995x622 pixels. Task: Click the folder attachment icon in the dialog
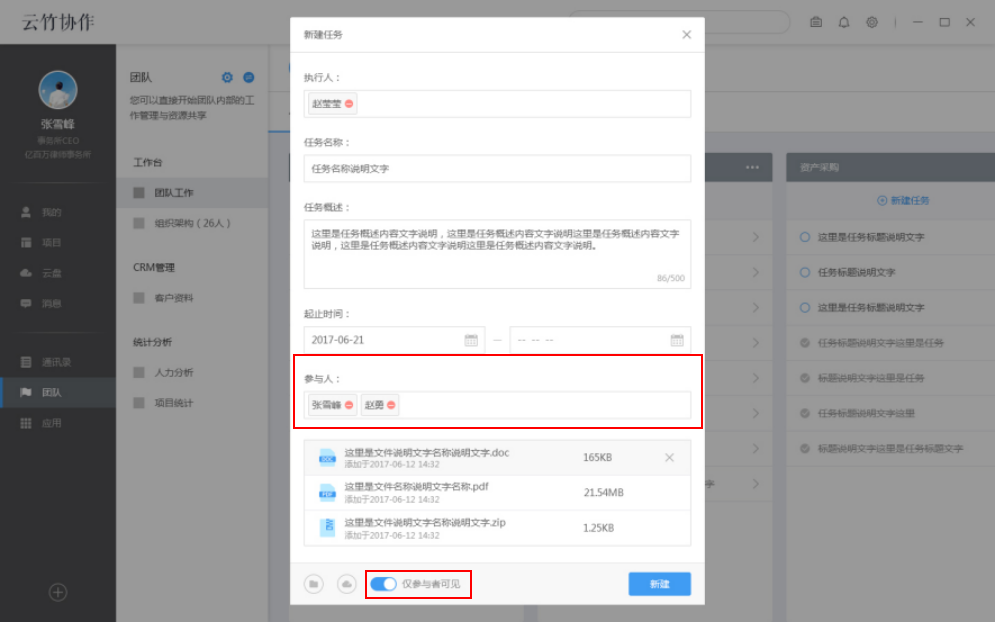[315, 584]
